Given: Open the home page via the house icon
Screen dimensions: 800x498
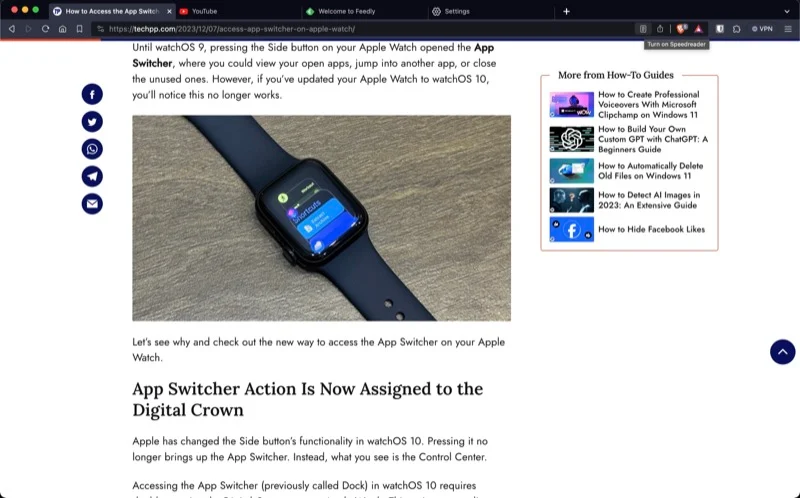Looking at the screenshot, I should point(62,29).
